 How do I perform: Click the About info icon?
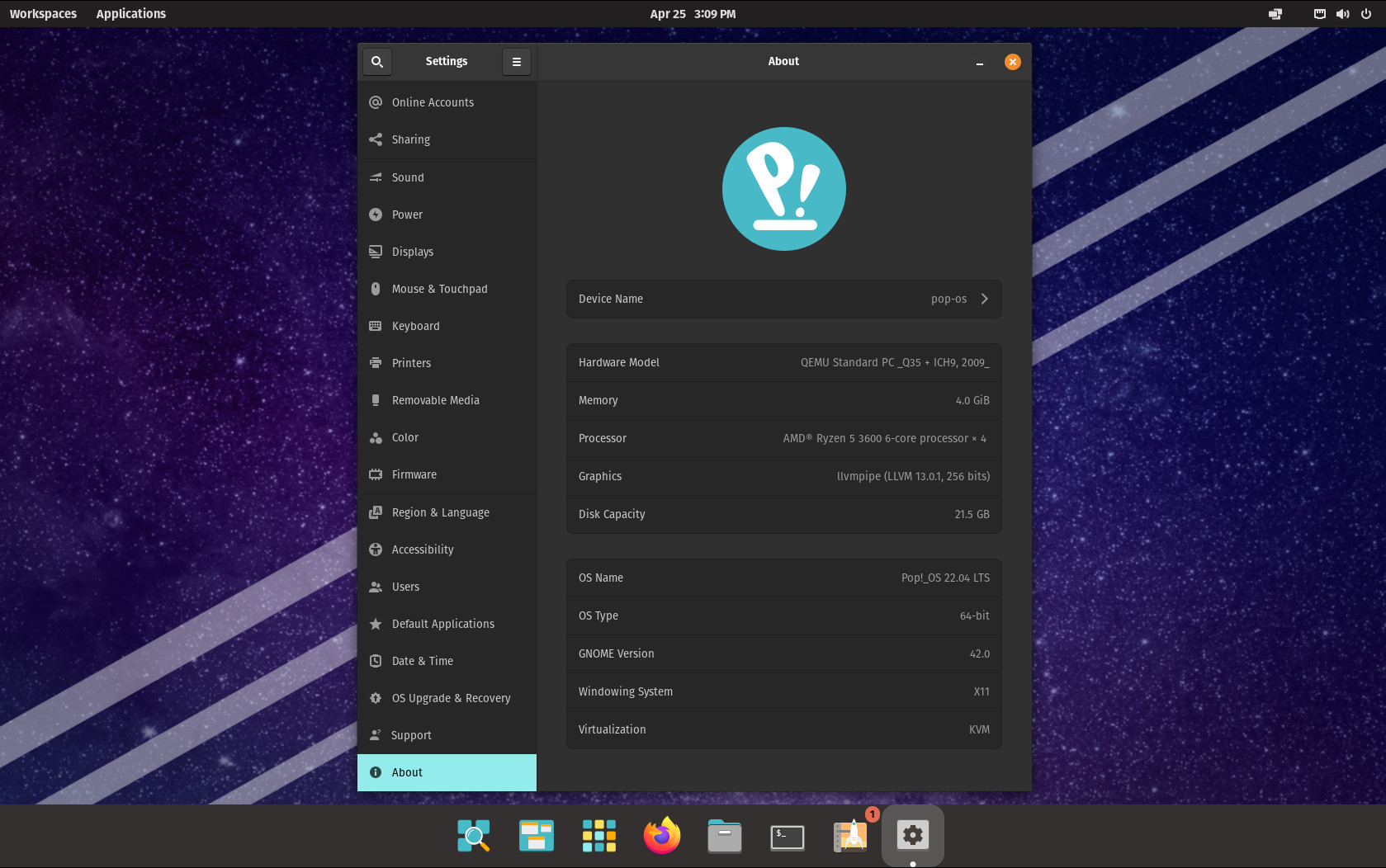(376, 772)
